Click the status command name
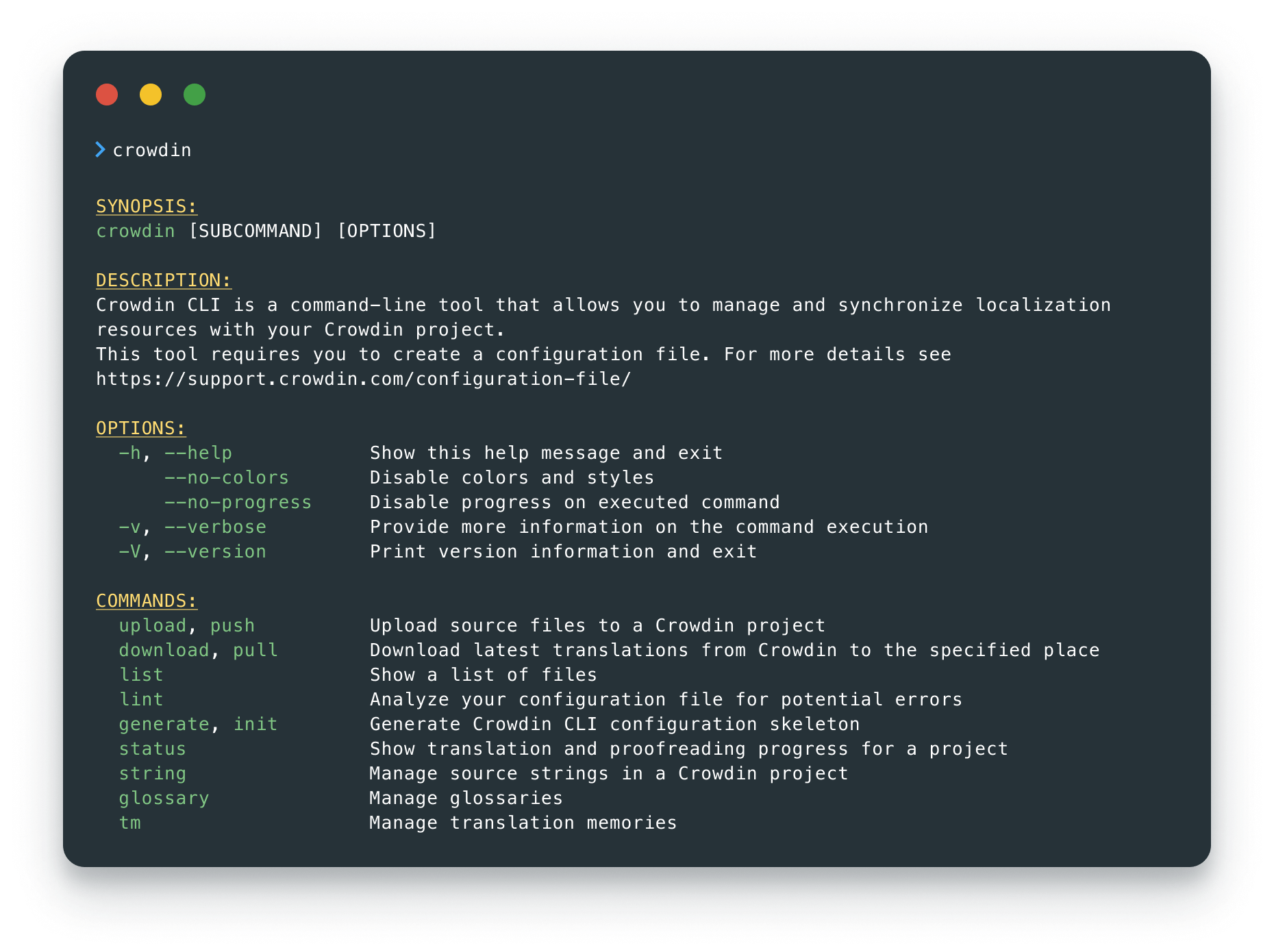Image resolution: width=1274 pixels, height=952 pixels. 152,749
